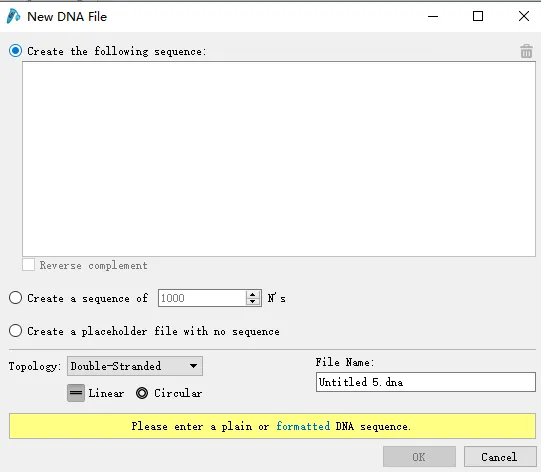Click the SnapGene logo in the title bar

pyautogui.click(x=13, y=16)
